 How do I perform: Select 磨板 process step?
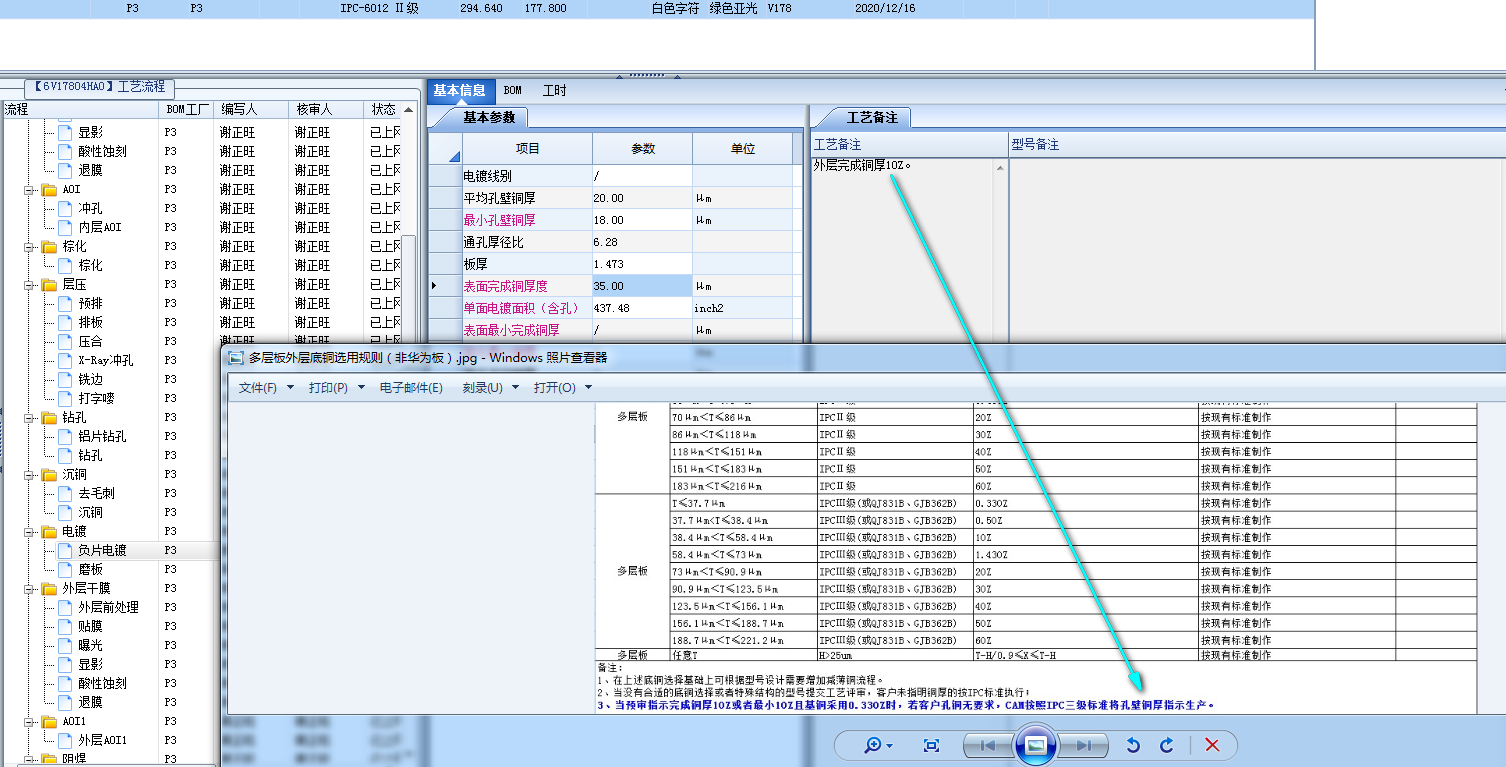(91, 569)
